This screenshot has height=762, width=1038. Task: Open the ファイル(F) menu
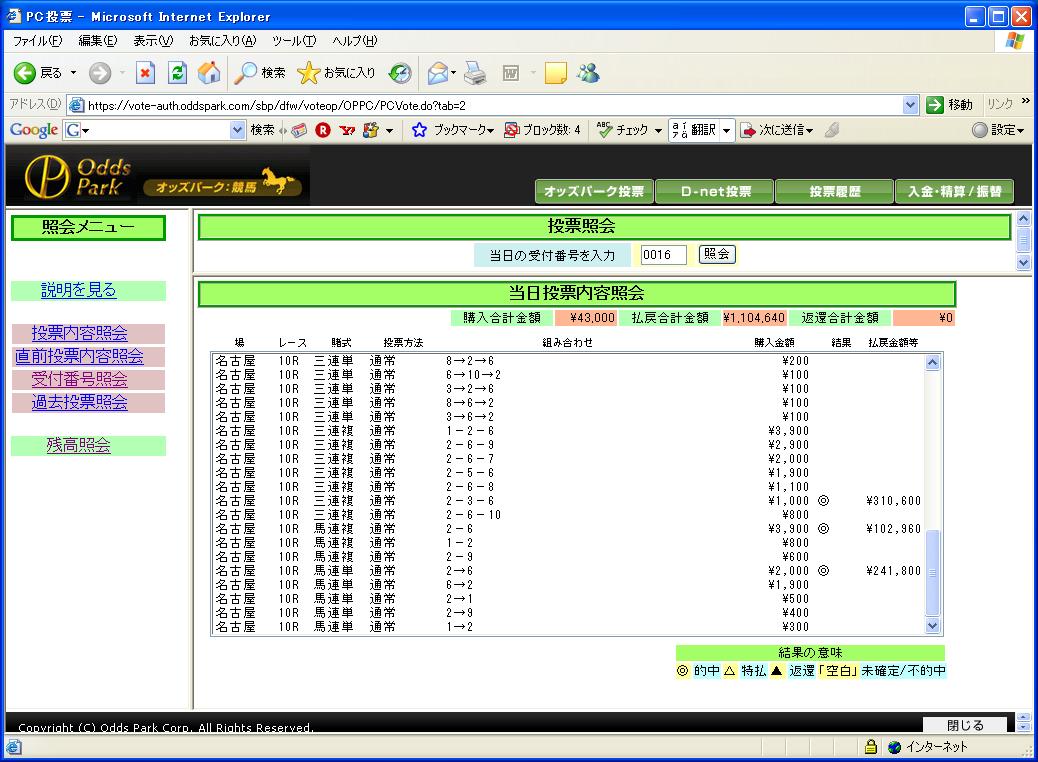coord(37,41)
